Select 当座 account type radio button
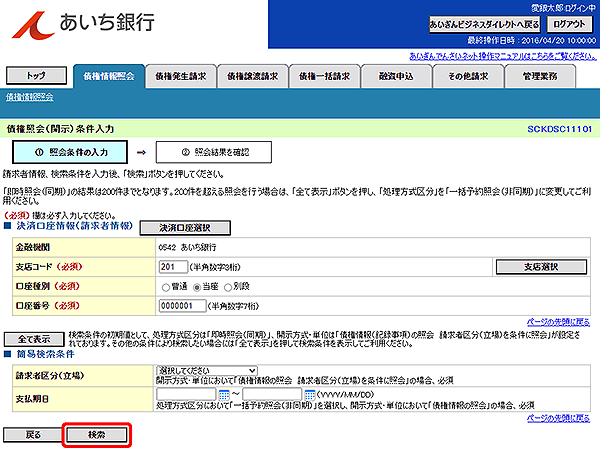Screen dimensions: 600x465 coord(197,287)
